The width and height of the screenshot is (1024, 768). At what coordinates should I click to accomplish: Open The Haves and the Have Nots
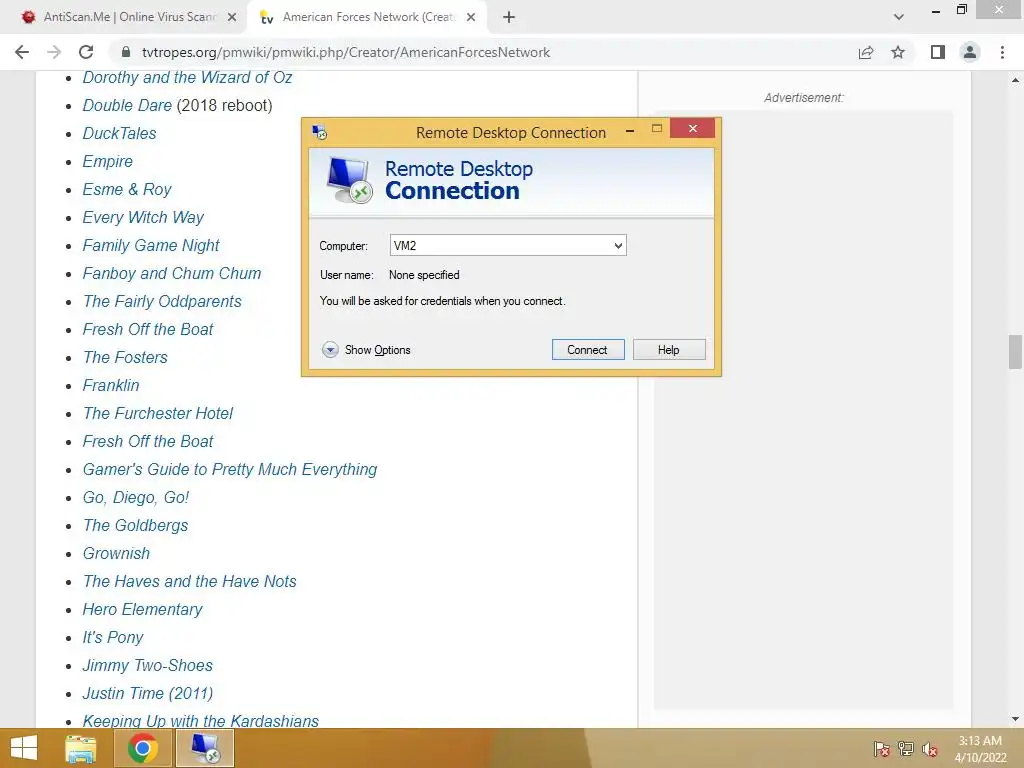[x=189, y=582]
